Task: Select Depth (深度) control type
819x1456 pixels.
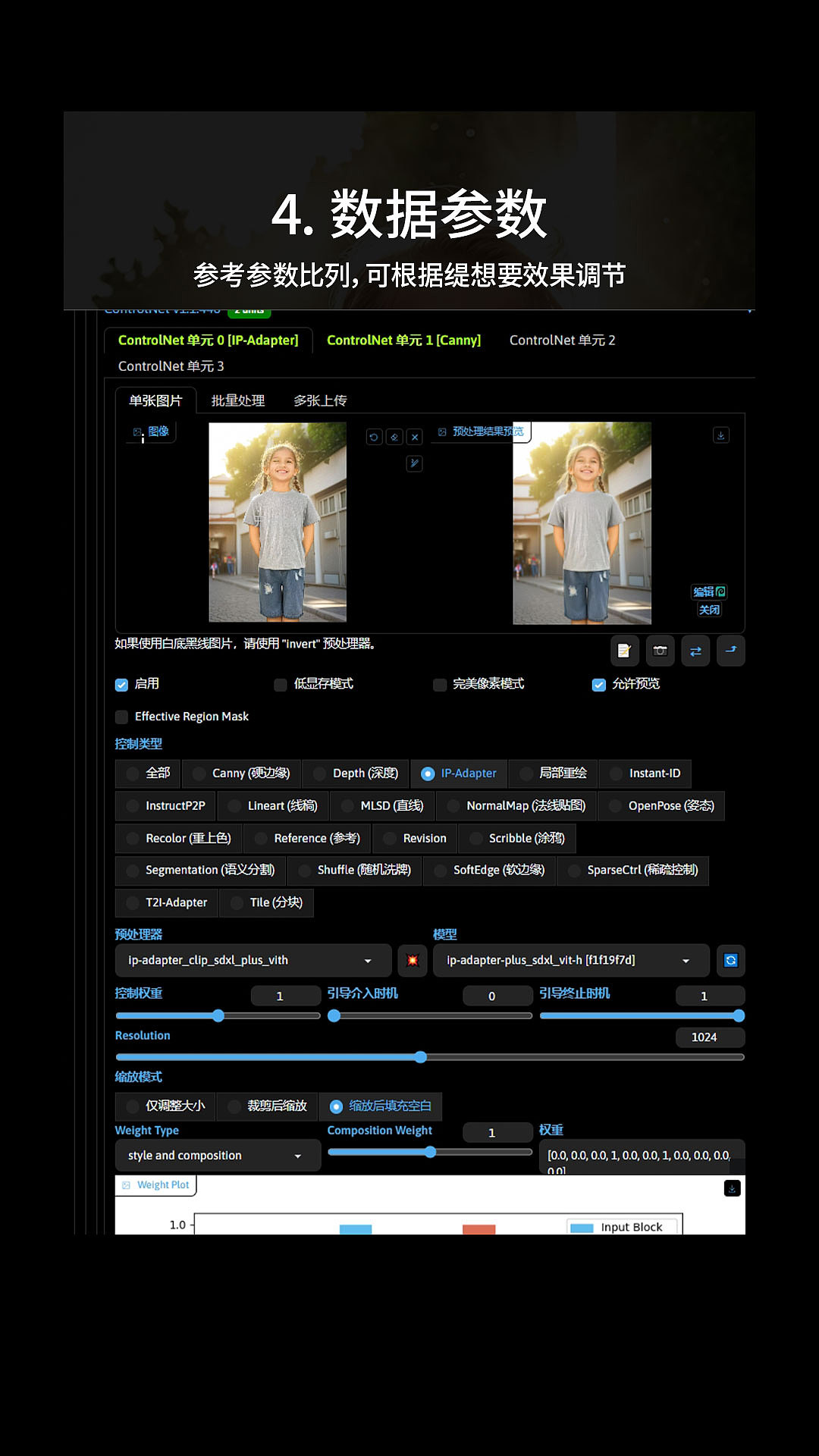Action: tap(356, 773)
